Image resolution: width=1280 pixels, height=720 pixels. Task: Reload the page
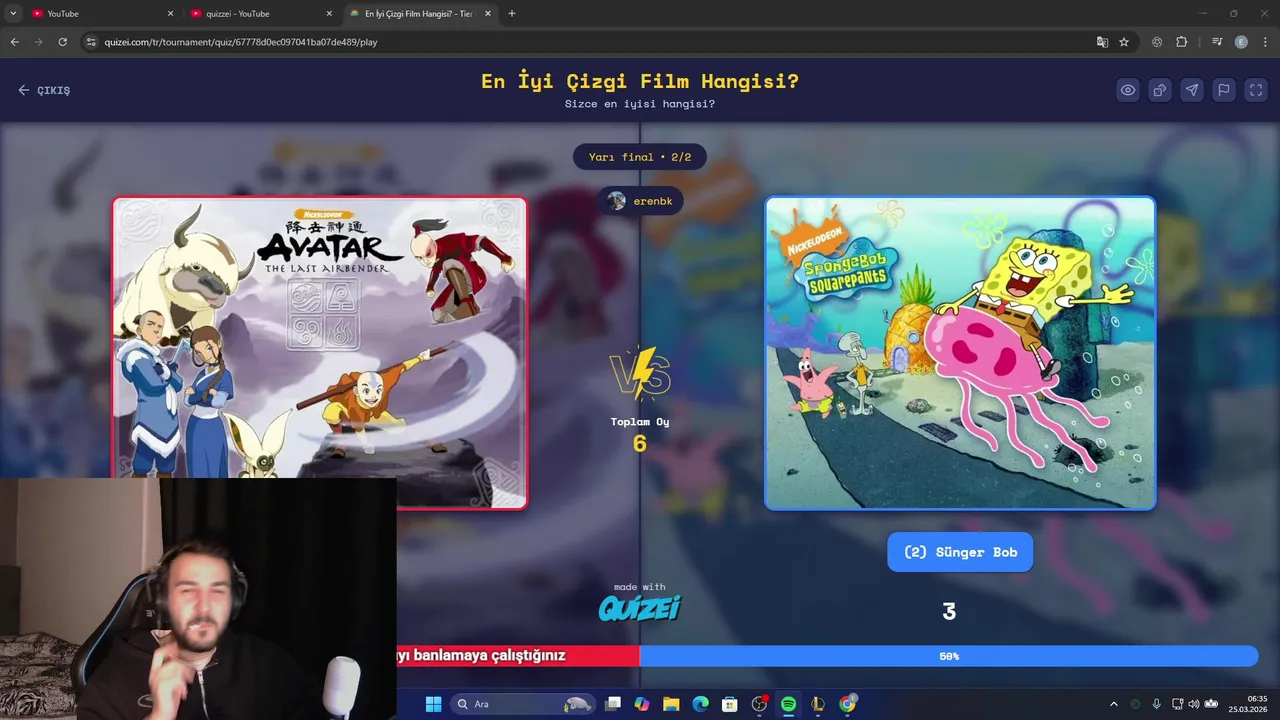62,42
